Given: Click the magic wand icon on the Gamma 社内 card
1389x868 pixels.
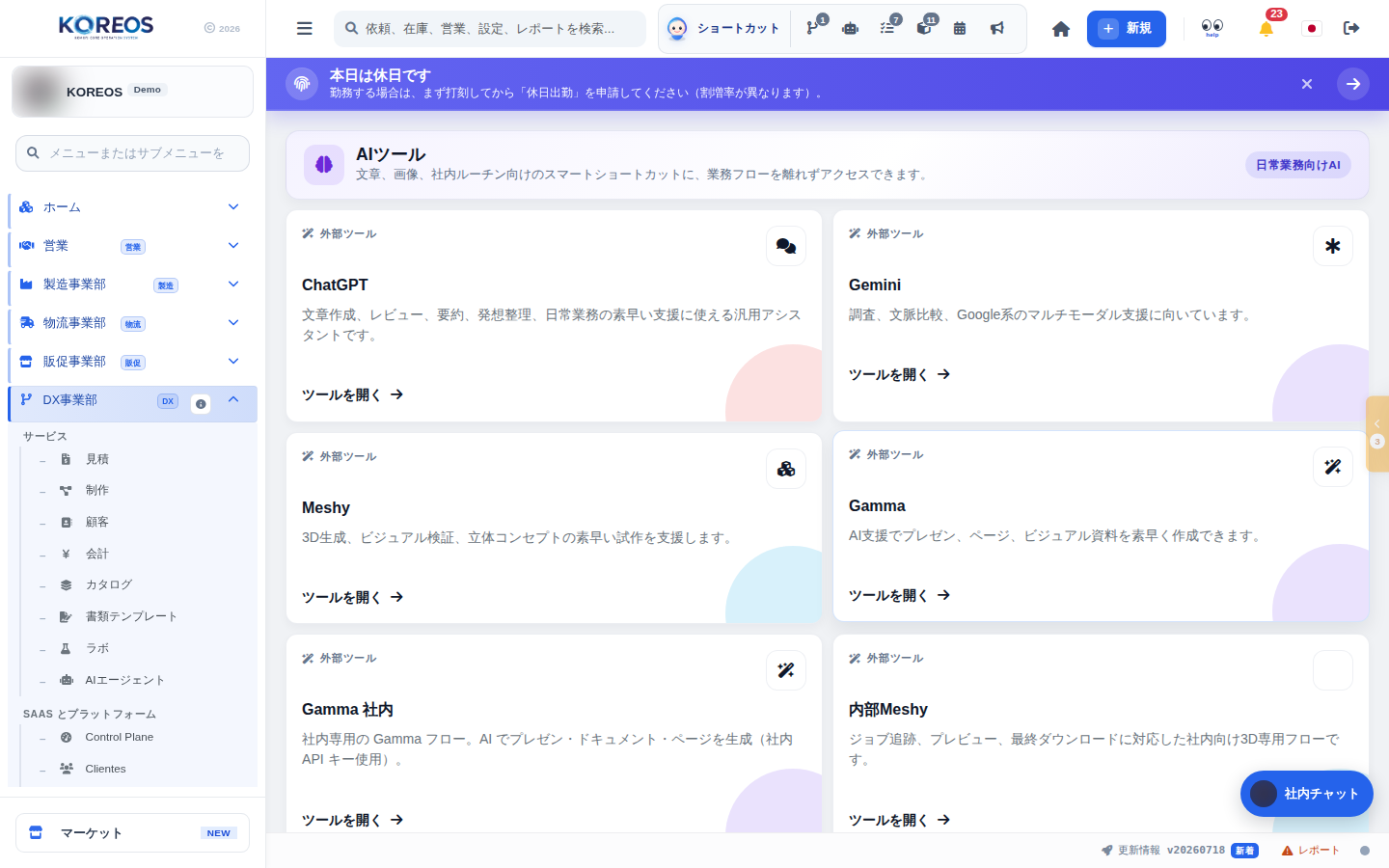Looking at the screenshot, I should (x=786, y=670).
